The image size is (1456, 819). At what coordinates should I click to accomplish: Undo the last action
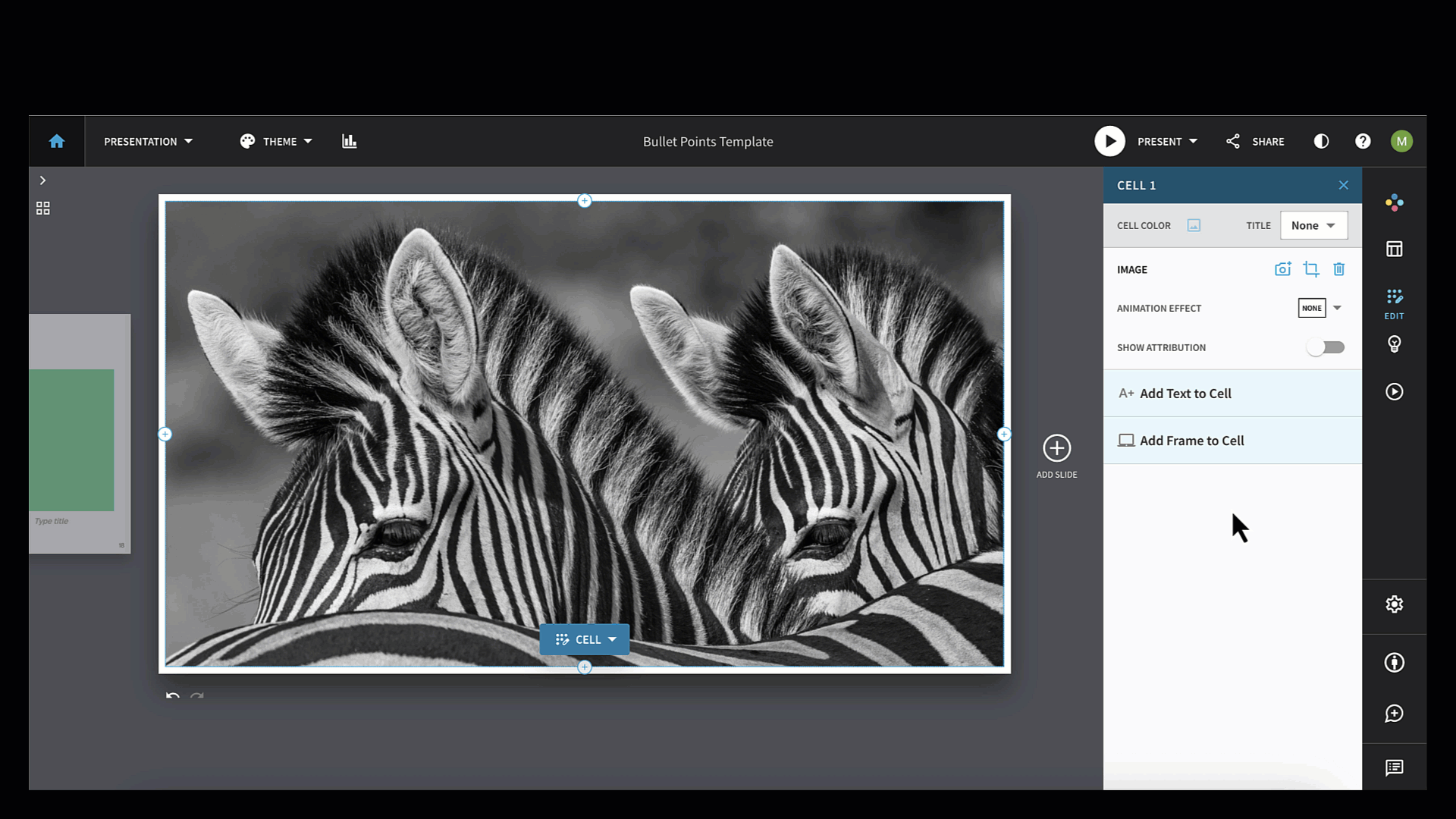tap(173, 695)
